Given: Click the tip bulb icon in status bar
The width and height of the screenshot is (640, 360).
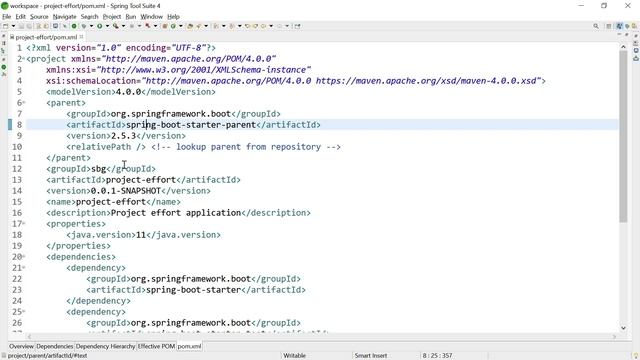Looking at the screenshot, I should [636, 356].
